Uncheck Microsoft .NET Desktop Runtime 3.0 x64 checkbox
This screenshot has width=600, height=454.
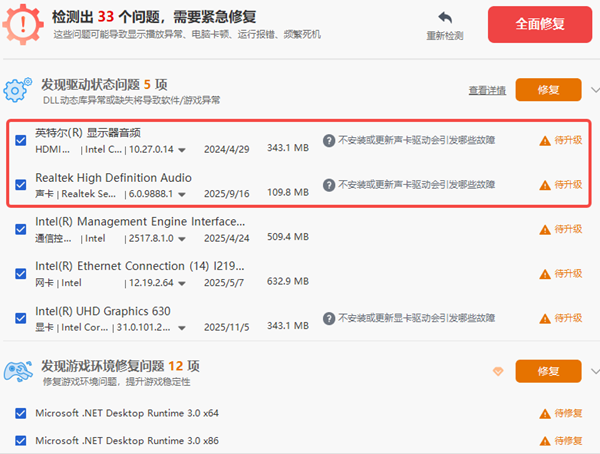21,413
